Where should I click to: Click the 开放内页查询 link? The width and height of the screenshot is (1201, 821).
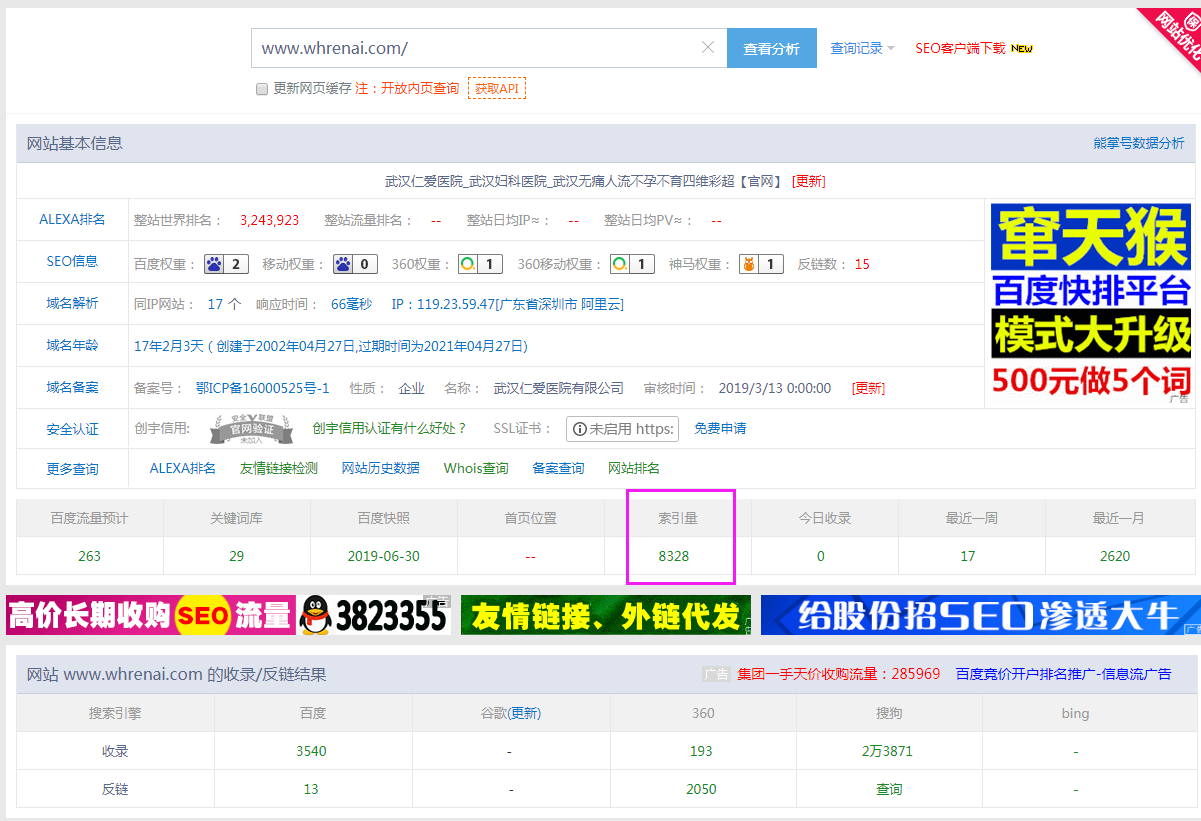tap(420, 88)
